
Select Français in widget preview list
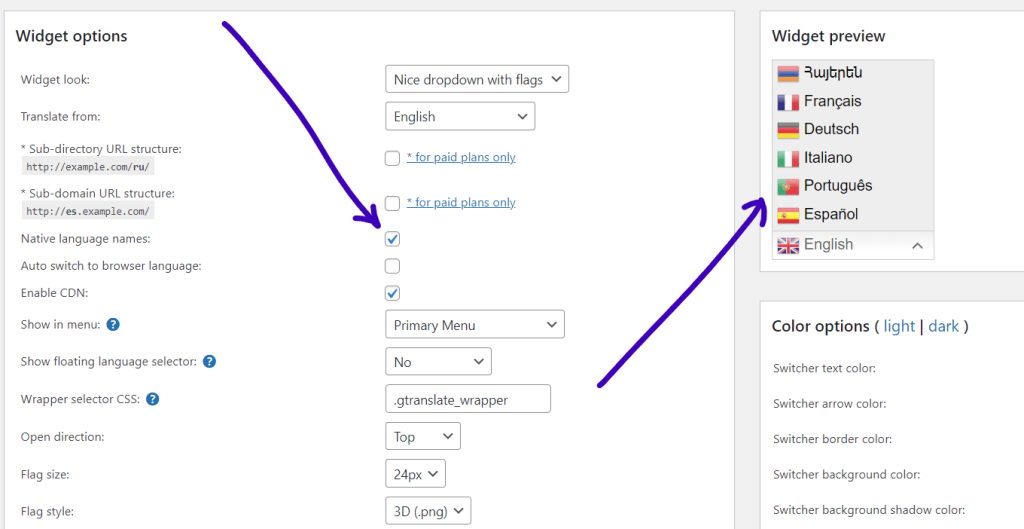[833, 101]
